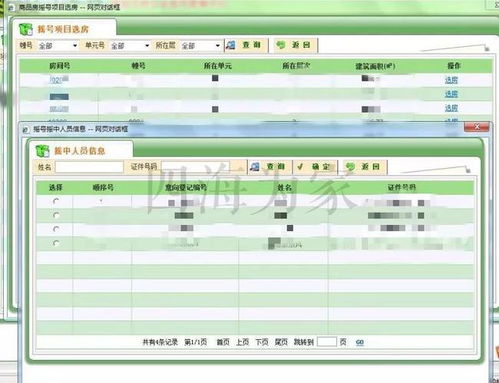Image resolution: width=499 pixels, height=383 pixels.
Task: Click the green box icon beside 摇中人员信息
Action: pyautogui.click(x=42, y=151)
